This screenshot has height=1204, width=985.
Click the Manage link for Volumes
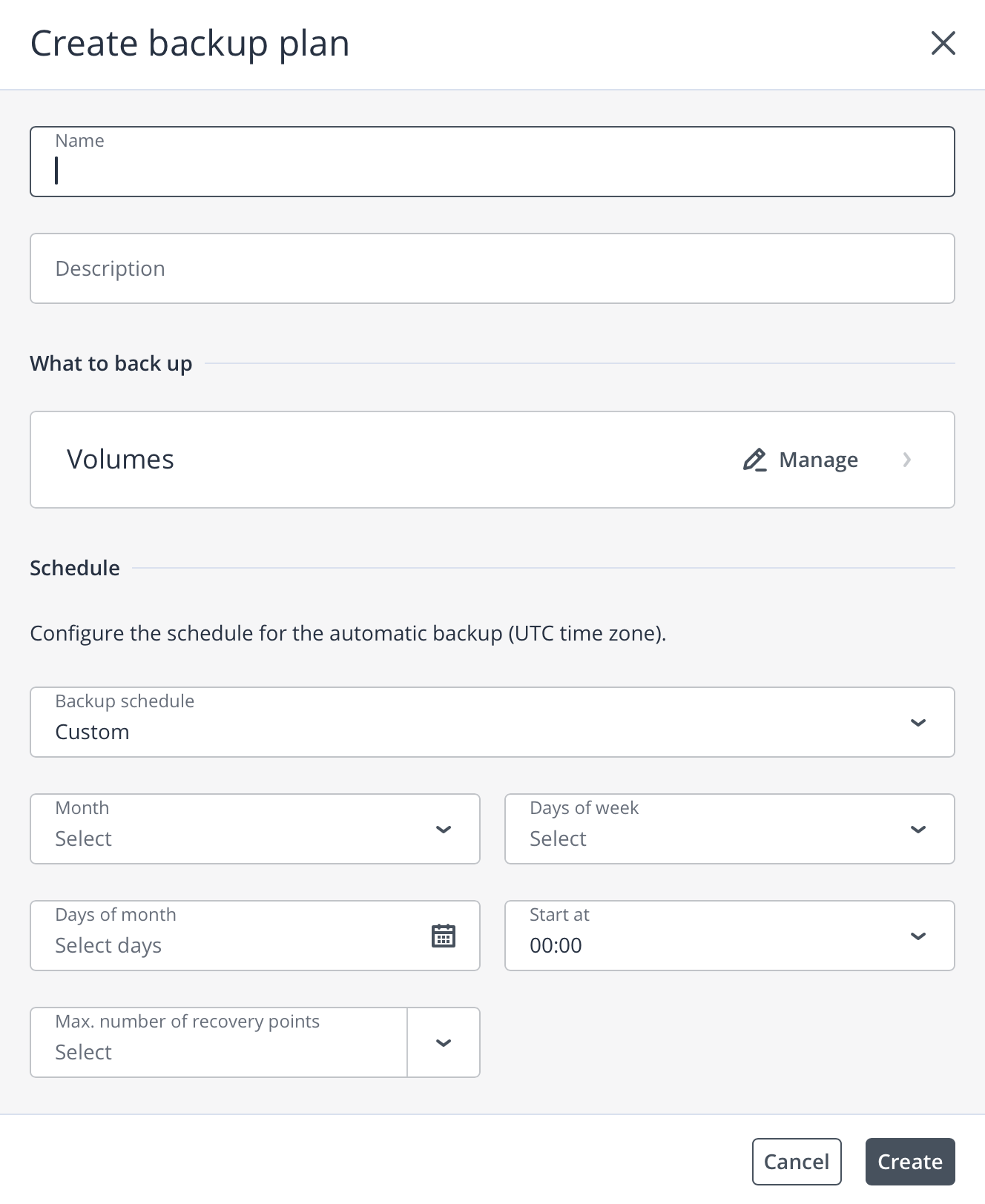coord(818,460)
